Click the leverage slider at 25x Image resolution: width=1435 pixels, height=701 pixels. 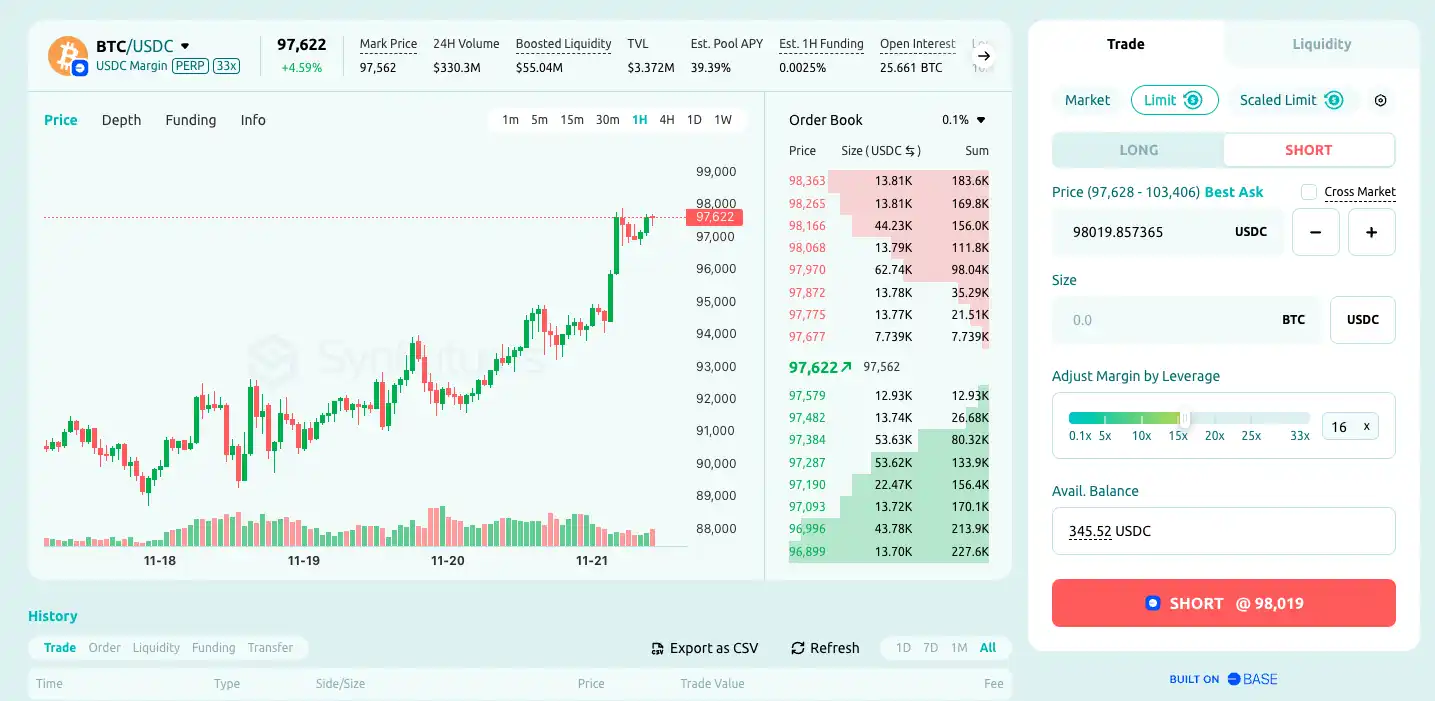(x=1251, y=418)
